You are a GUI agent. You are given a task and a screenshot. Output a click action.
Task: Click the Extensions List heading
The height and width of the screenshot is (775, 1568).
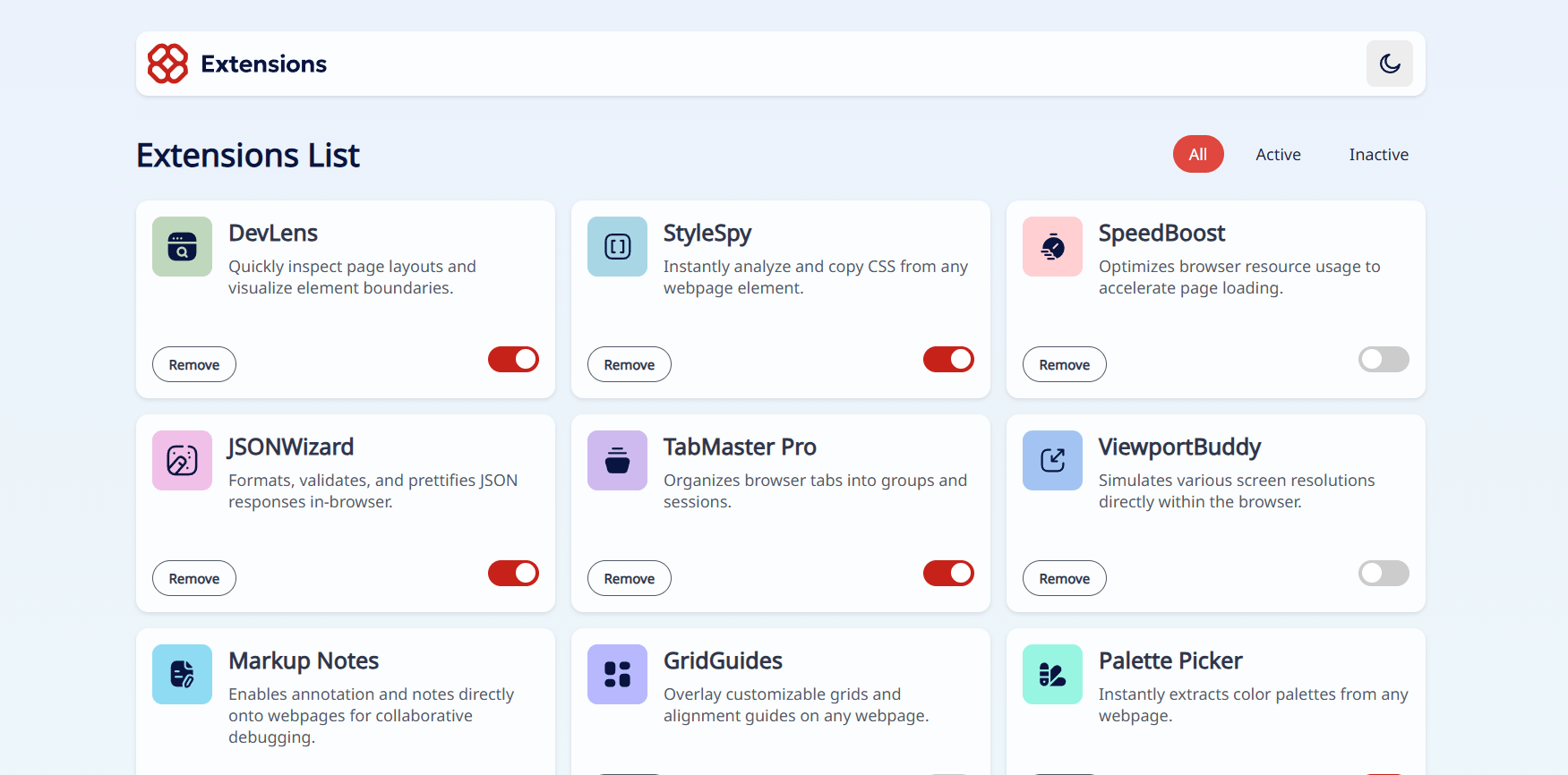248,156
